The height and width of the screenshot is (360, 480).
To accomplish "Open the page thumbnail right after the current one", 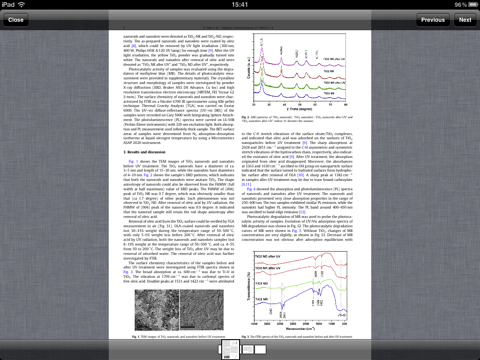I will coord(248,349).
